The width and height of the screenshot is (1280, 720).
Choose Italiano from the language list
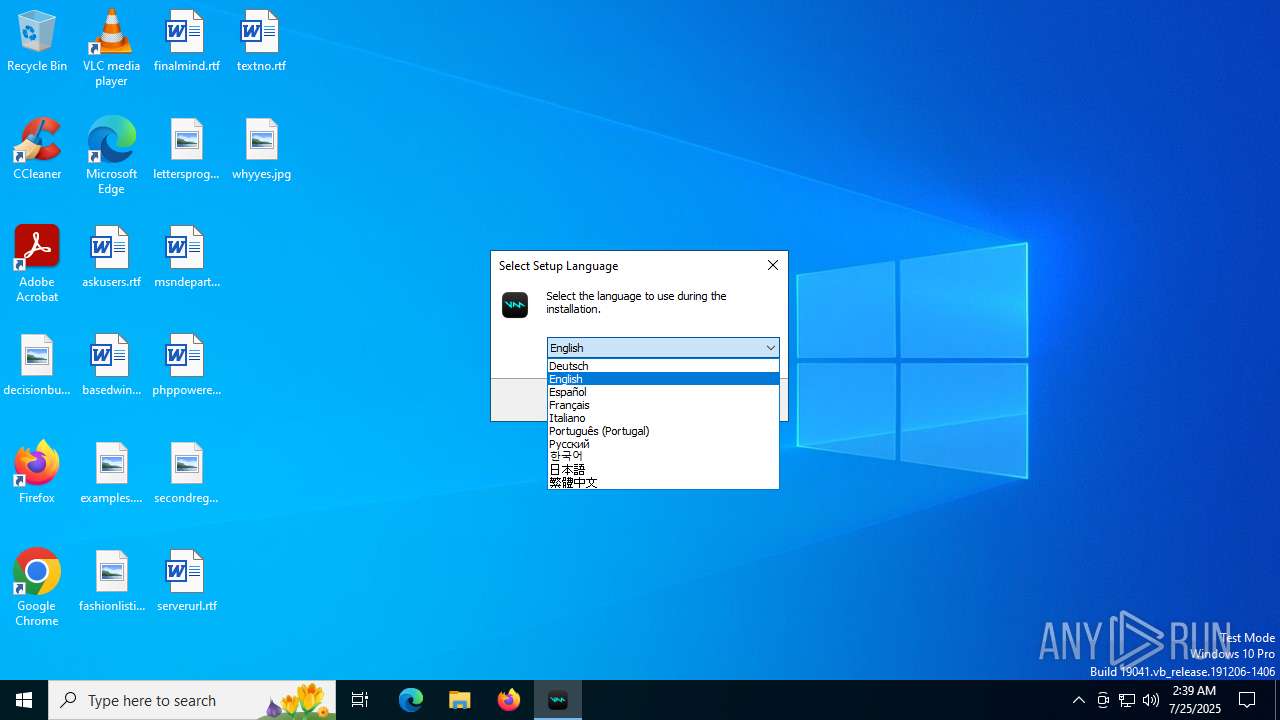(663, 418)
